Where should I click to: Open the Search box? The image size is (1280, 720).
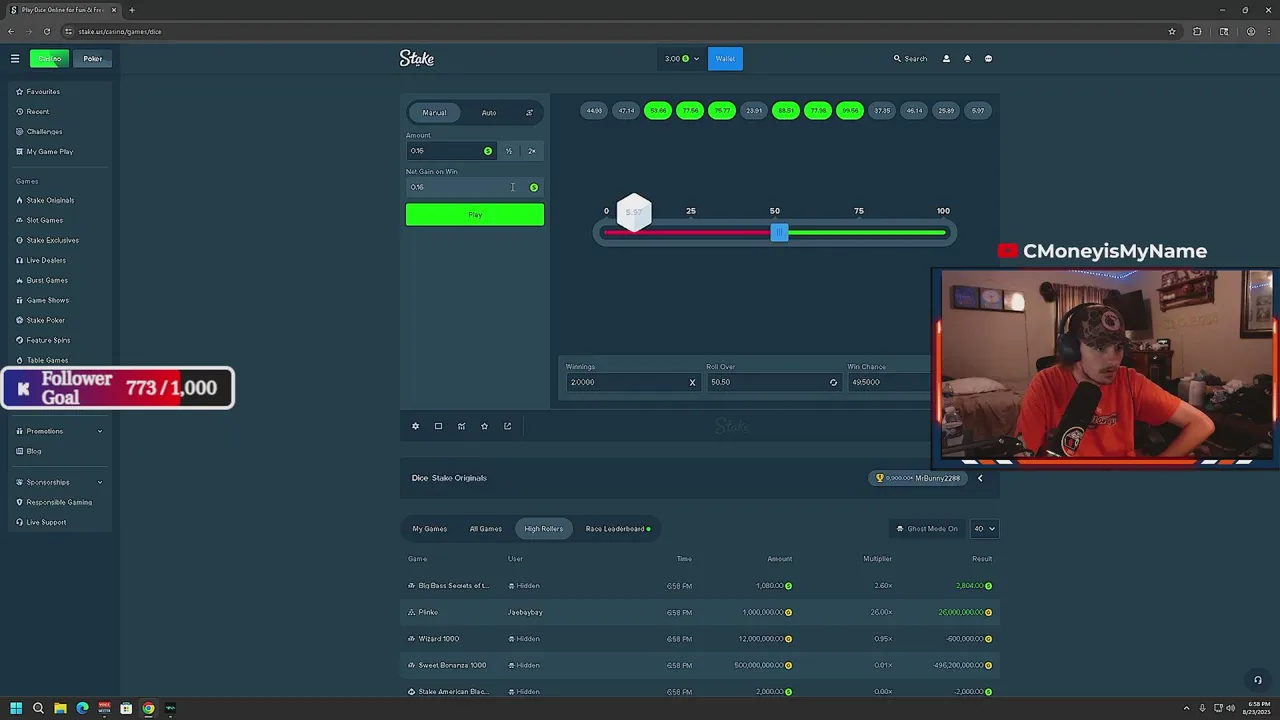tap(911, 59)
